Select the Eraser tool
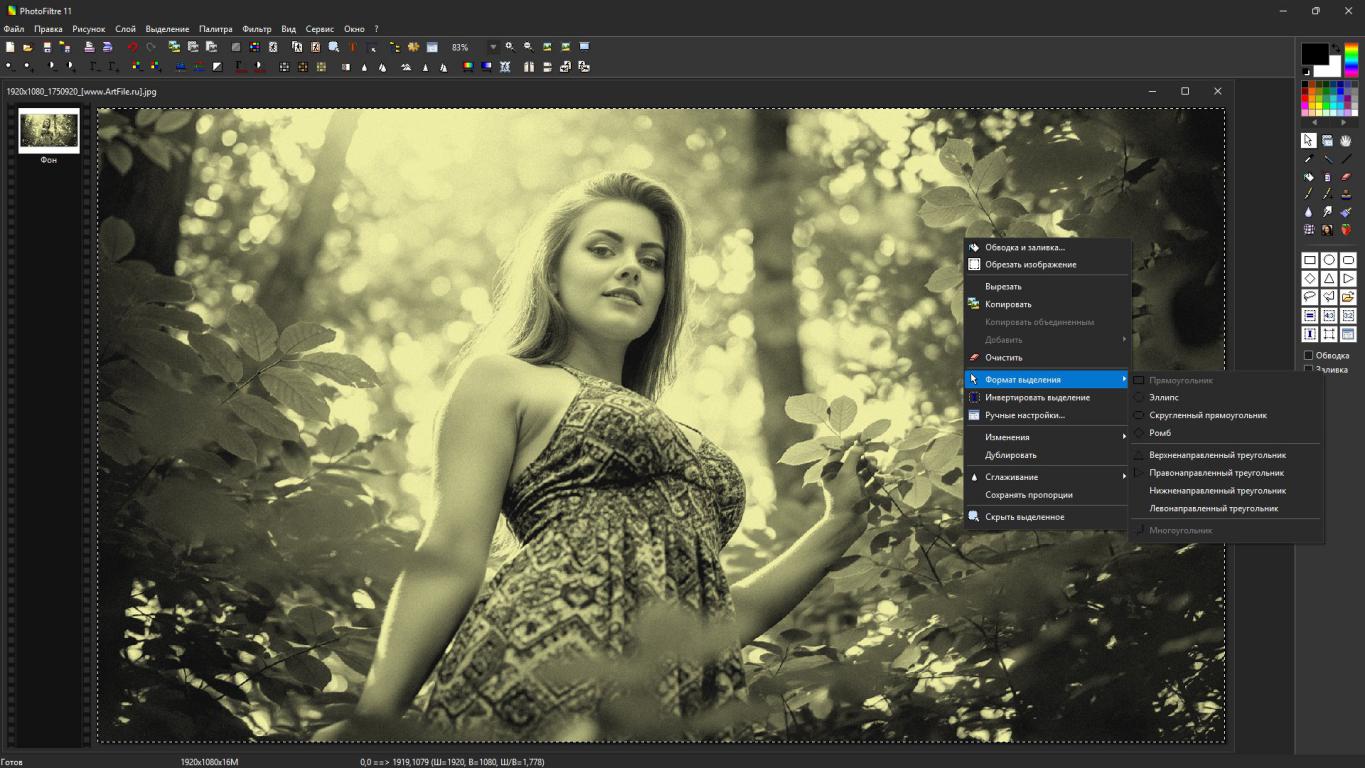 [1347, 177]
